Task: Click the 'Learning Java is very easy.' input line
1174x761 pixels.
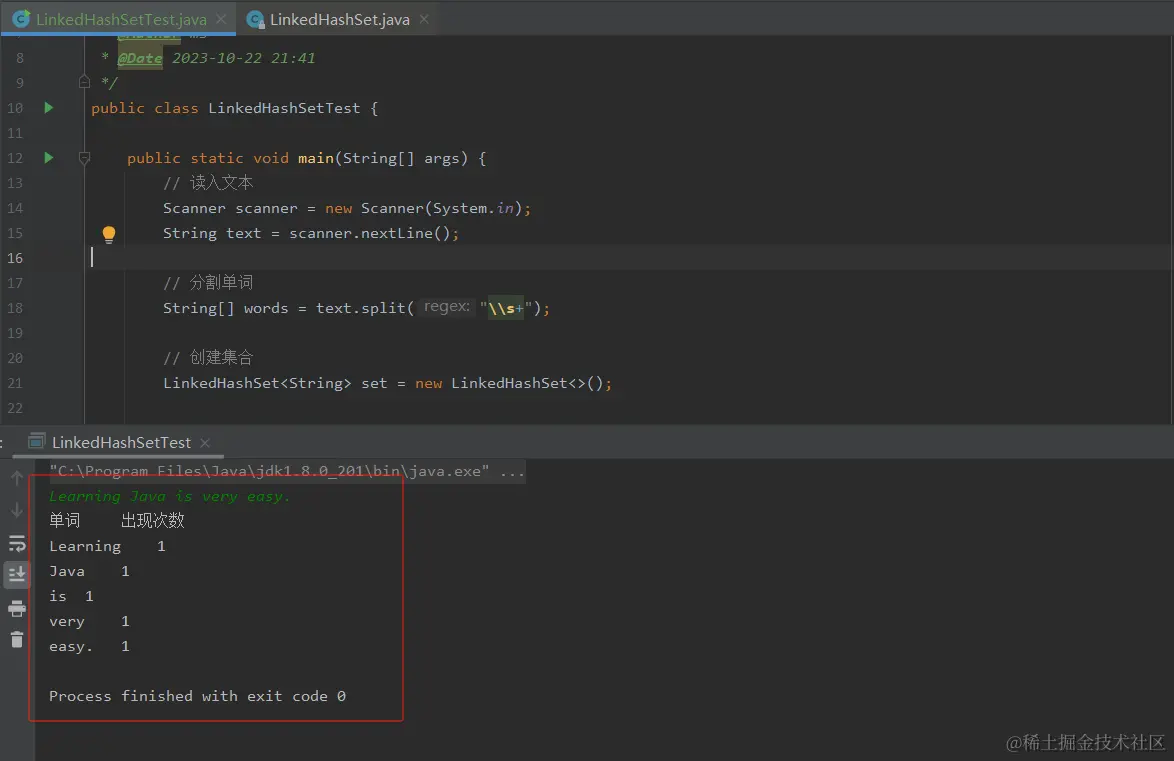Action: [x=169, y=497]
